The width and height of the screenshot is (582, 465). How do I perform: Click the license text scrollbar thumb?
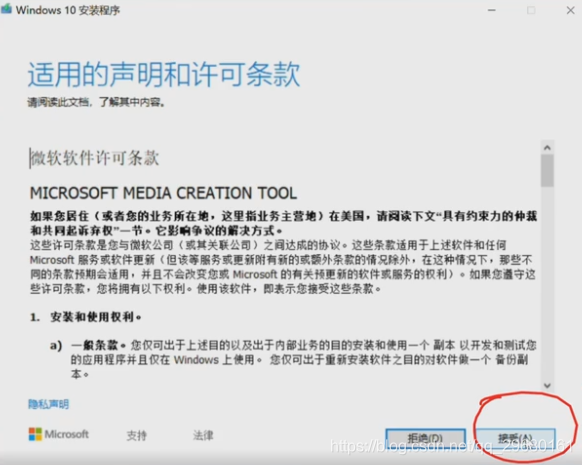point(547,171)
